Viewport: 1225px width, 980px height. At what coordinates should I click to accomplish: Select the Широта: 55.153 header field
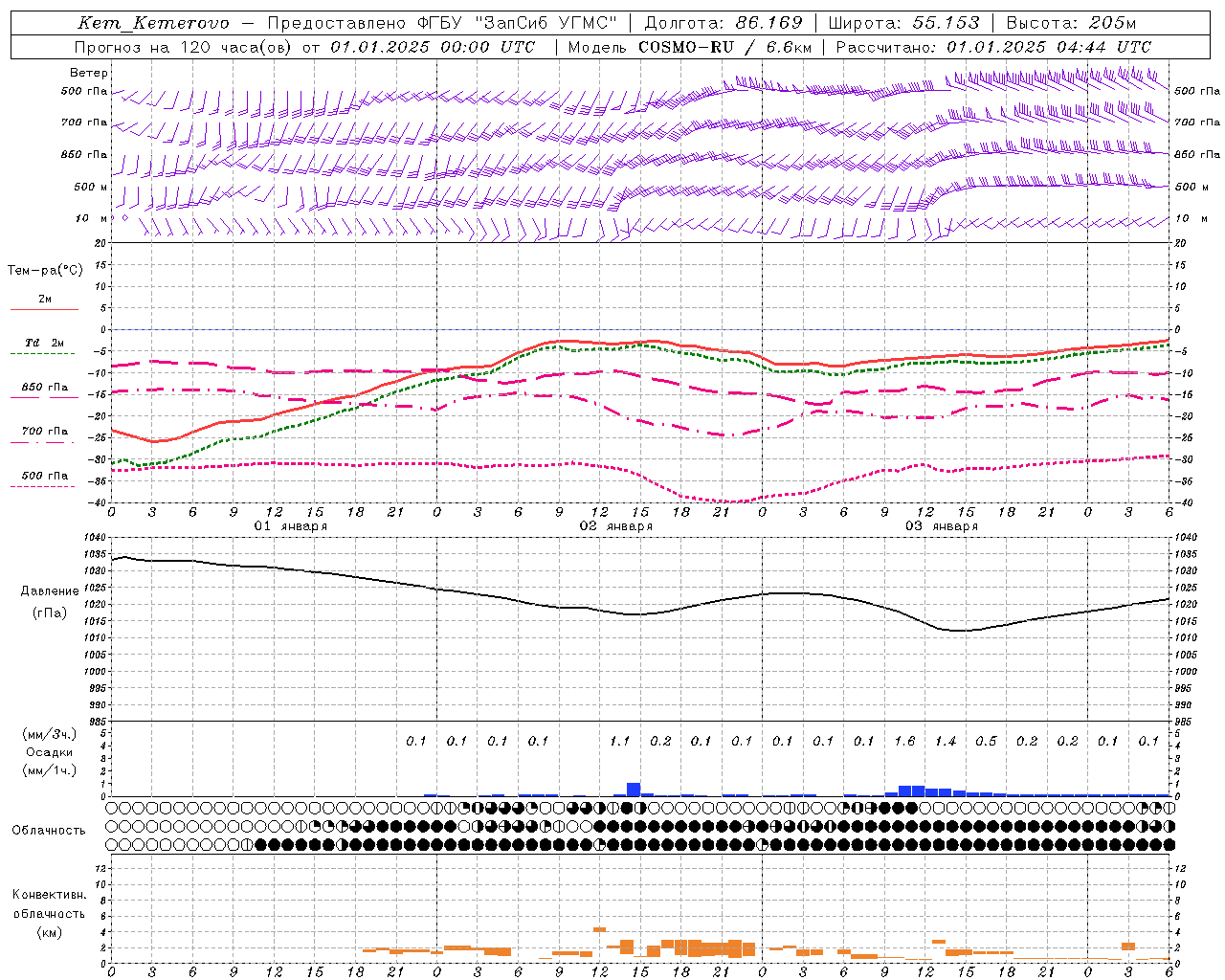[x=903, y=23]
